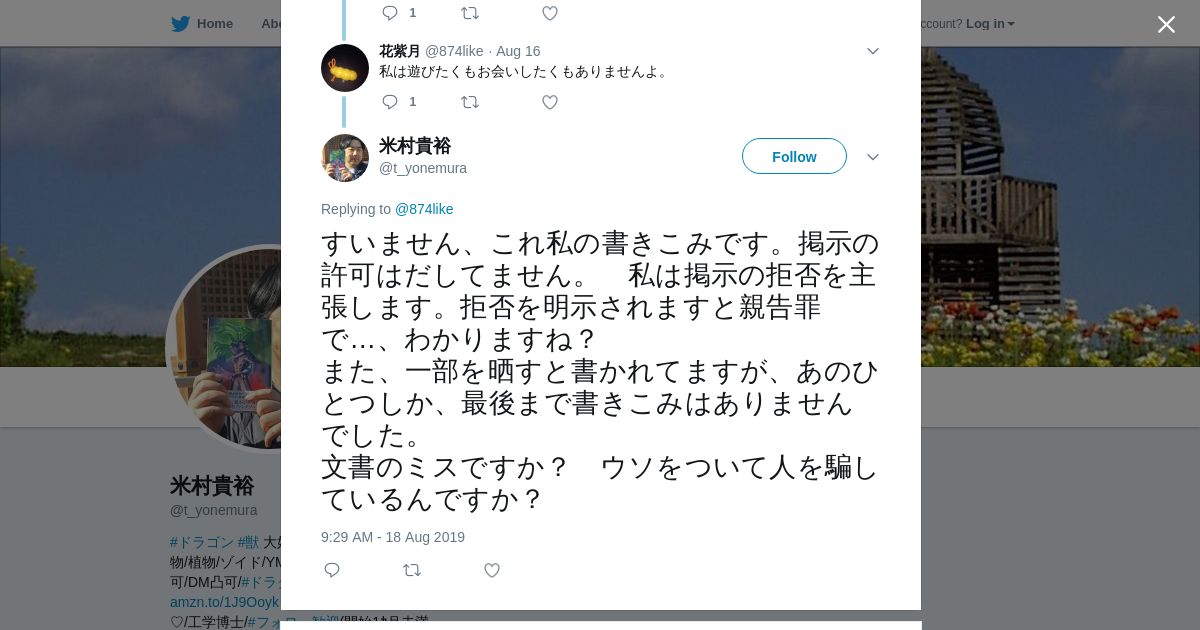Screen dimensions: 1200x630
Task: Open the Log in dropdown
Action: click(990, 24)
